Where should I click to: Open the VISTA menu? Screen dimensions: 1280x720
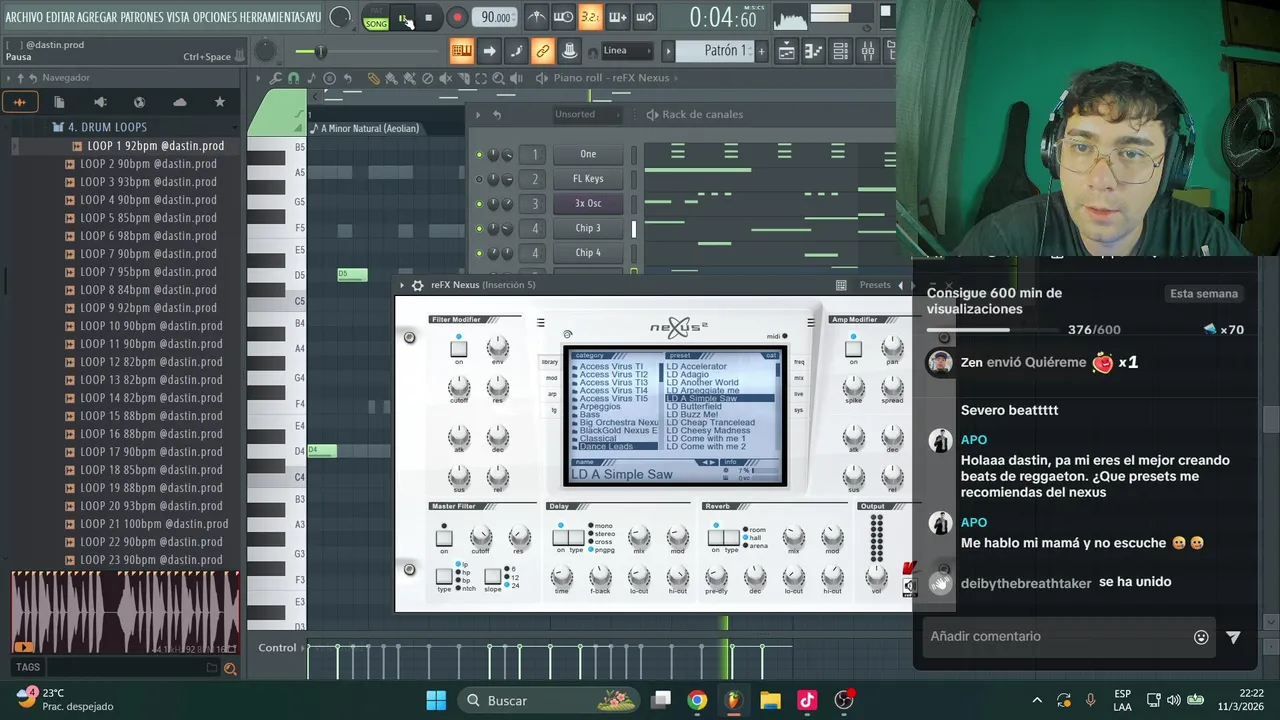click(x=178, y=17)
